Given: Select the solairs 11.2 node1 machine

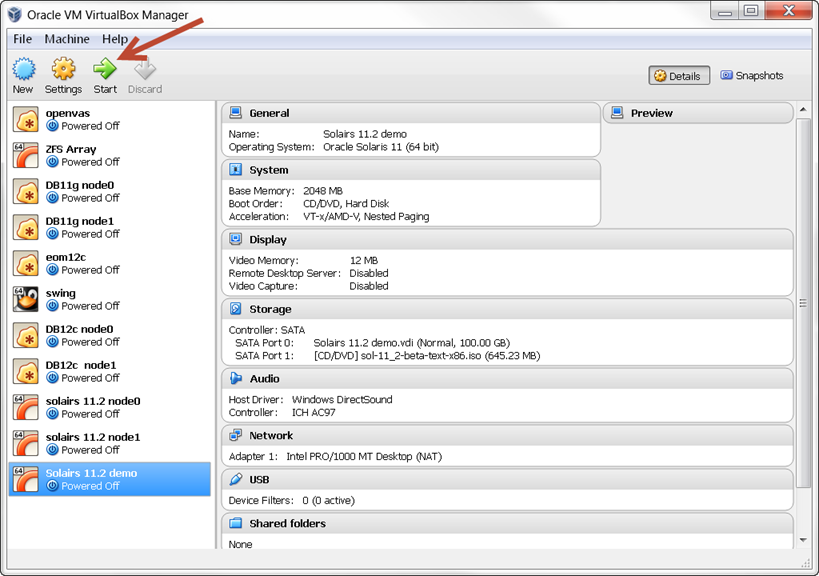Looking at the screenshot, I should (110, 444).
